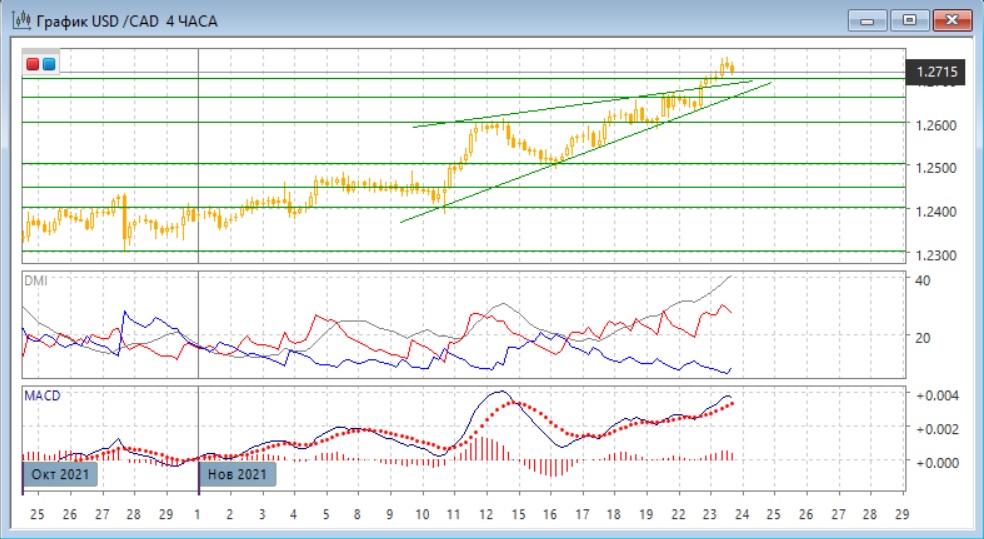The image size is (984, 539).
Task: Click the red square in the chart corner
Action: (x=33, y=63)
